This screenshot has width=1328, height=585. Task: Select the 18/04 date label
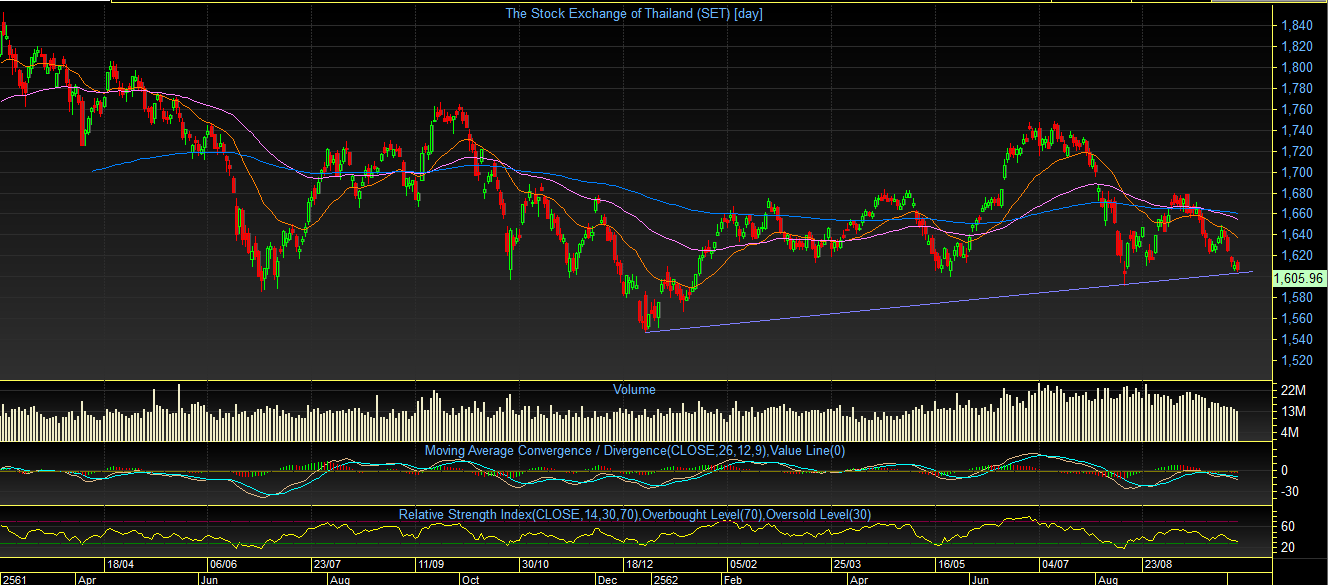(x=121, y=565)
